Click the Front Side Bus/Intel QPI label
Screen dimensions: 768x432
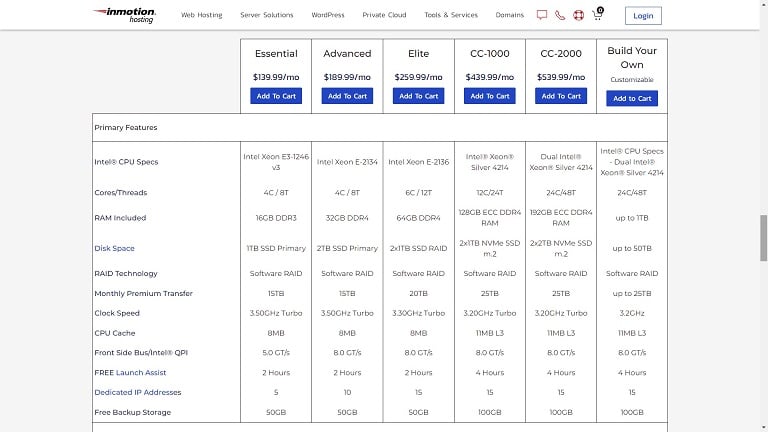pyautogui.click(x=141, y=353)
